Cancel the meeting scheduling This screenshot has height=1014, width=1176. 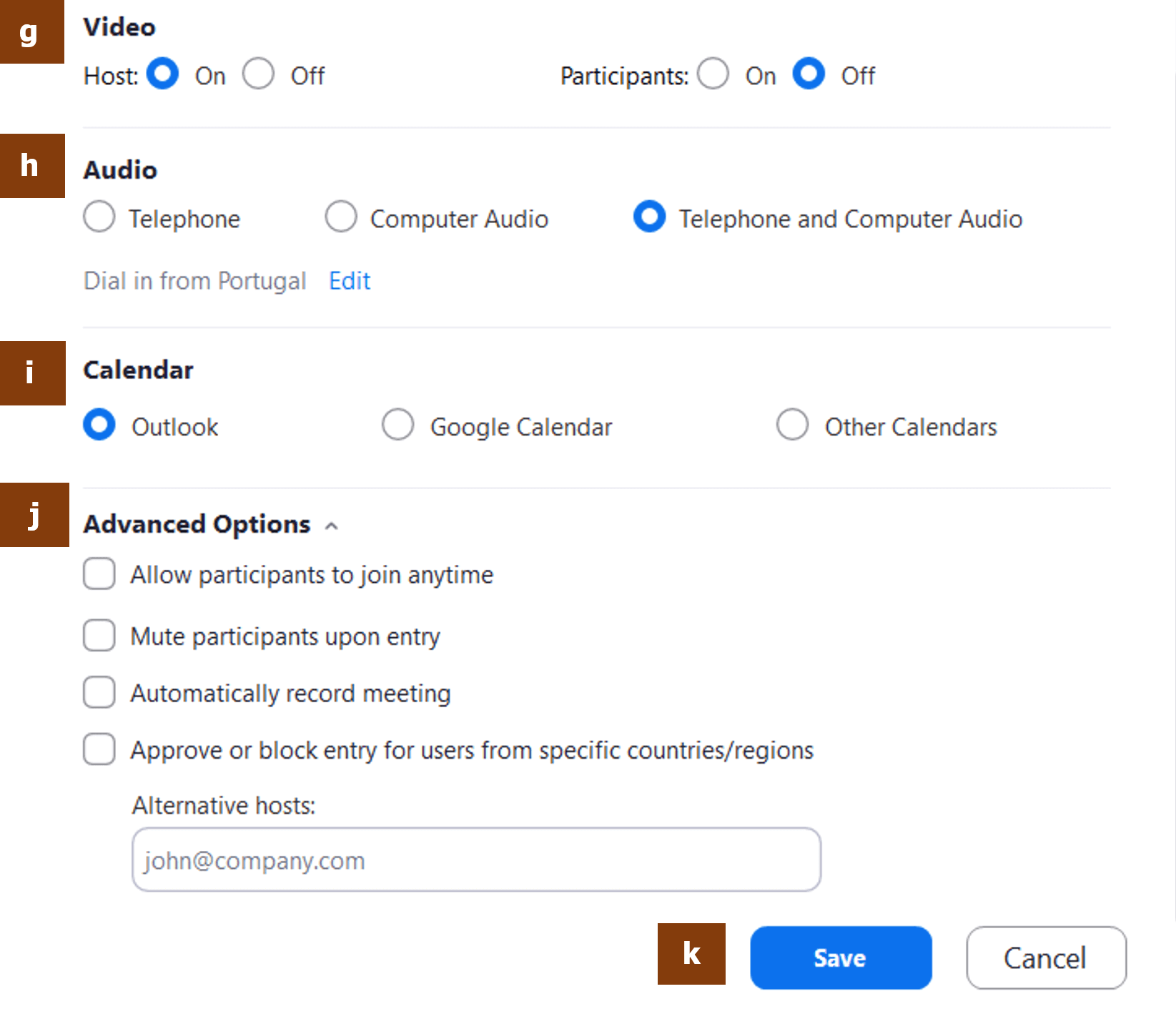pyautogui.click(x=1046, y=958)
